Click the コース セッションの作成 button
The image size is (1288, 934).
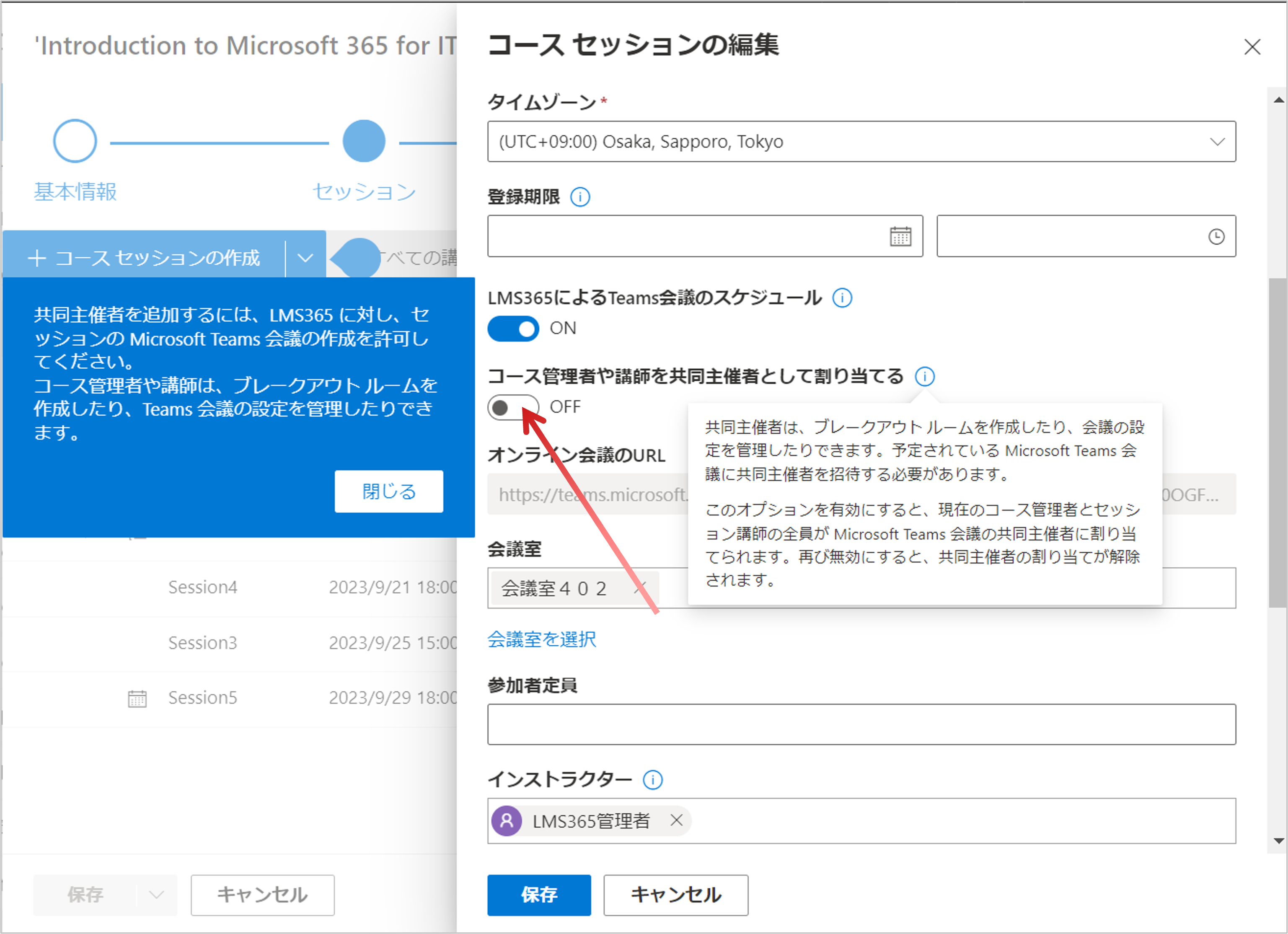click(x=144, y=258)
